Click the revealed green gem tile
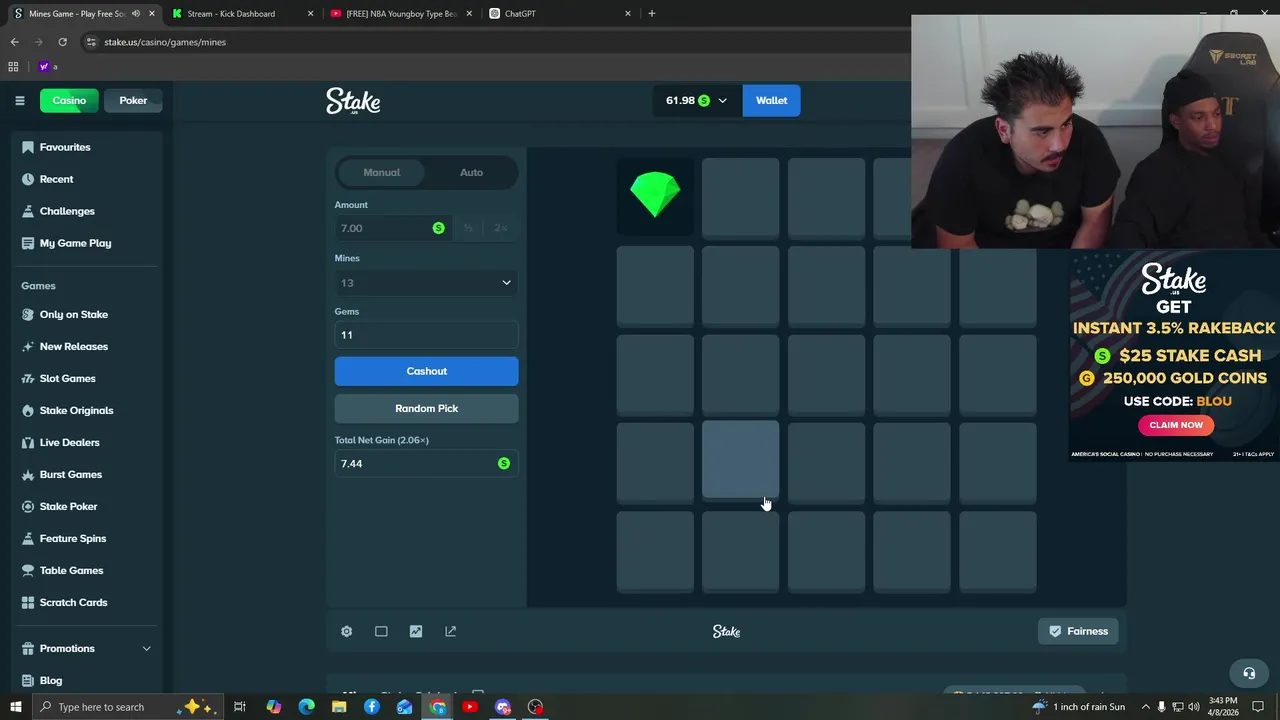 655,197
